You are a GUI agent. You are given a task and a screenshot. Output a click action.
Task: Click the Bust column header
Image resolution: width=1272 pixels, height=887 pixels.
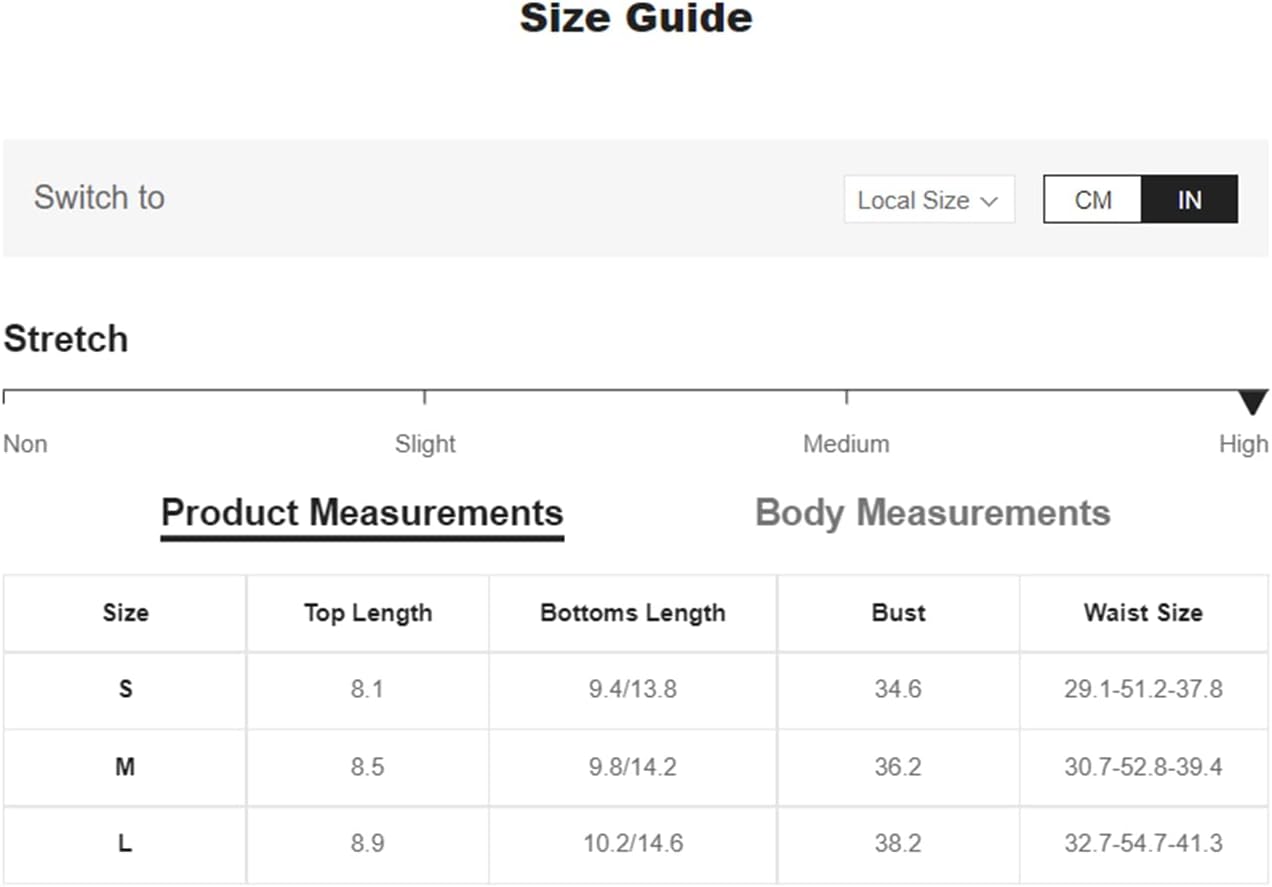898,613
